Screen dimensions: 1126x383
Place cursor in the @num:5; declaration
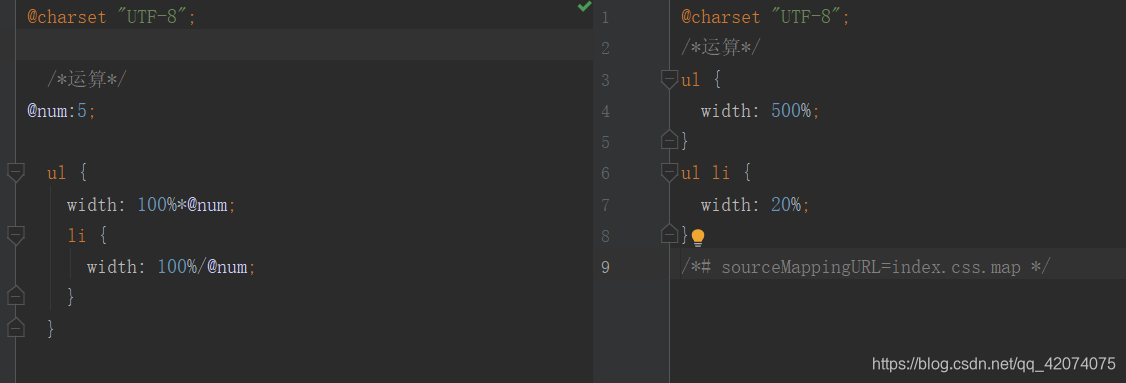pos(61,111)
